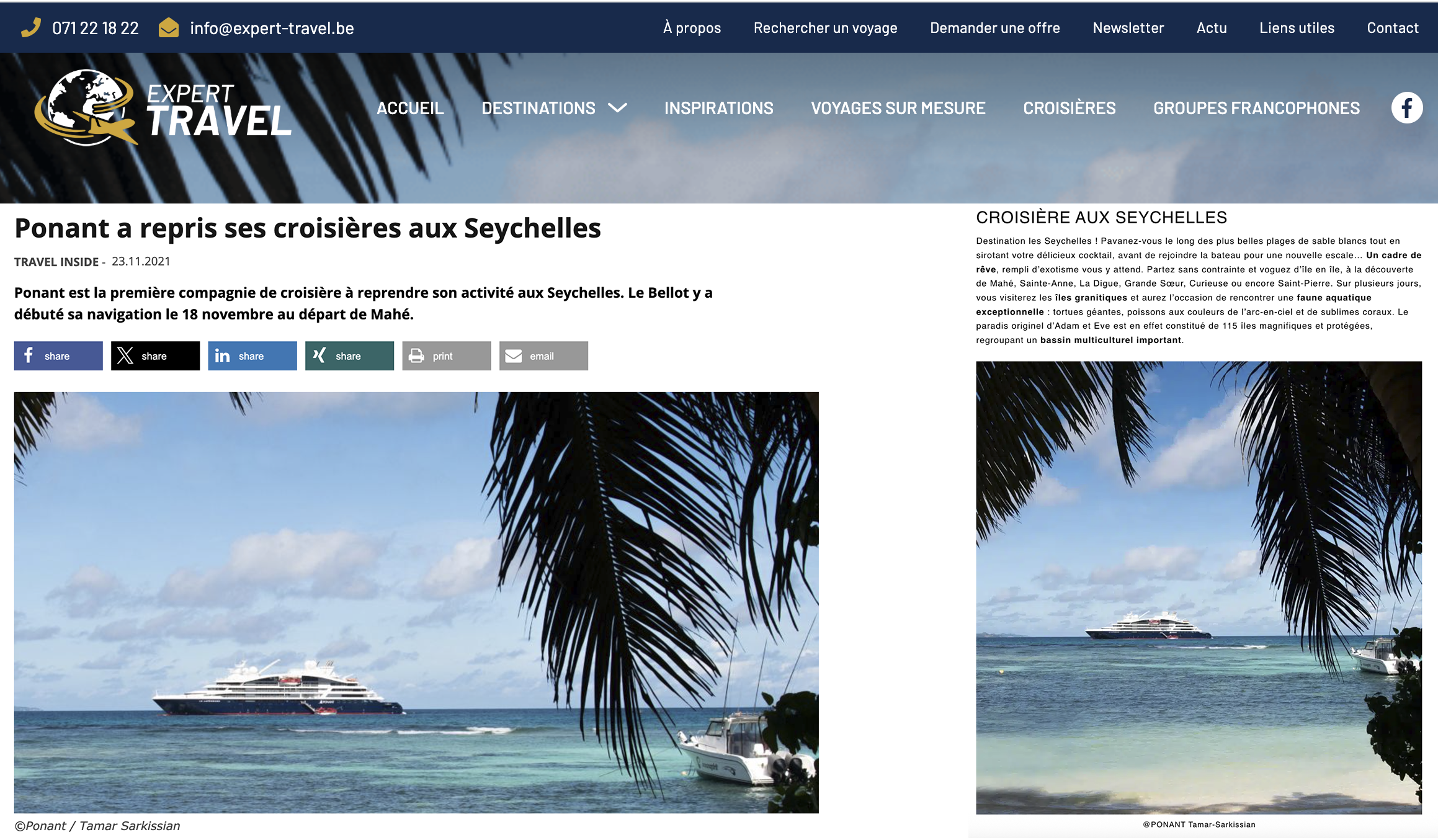Open Rechercher un voyage link
The image size is (1438, 840).
pyautogui.click(x=825, y=28)
